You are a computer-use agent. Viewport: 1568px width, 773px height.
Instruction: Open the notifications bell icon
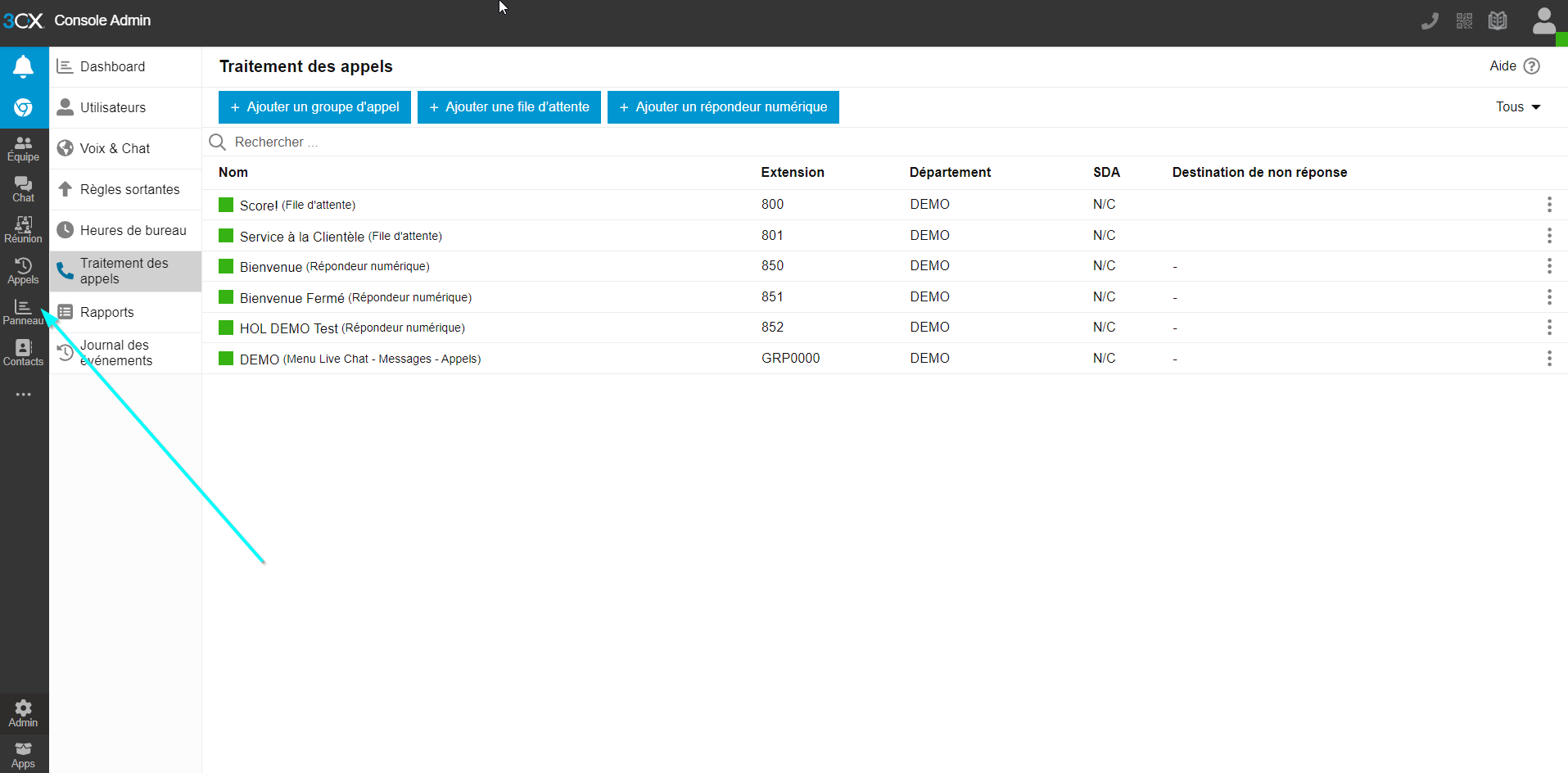[24, 66]
